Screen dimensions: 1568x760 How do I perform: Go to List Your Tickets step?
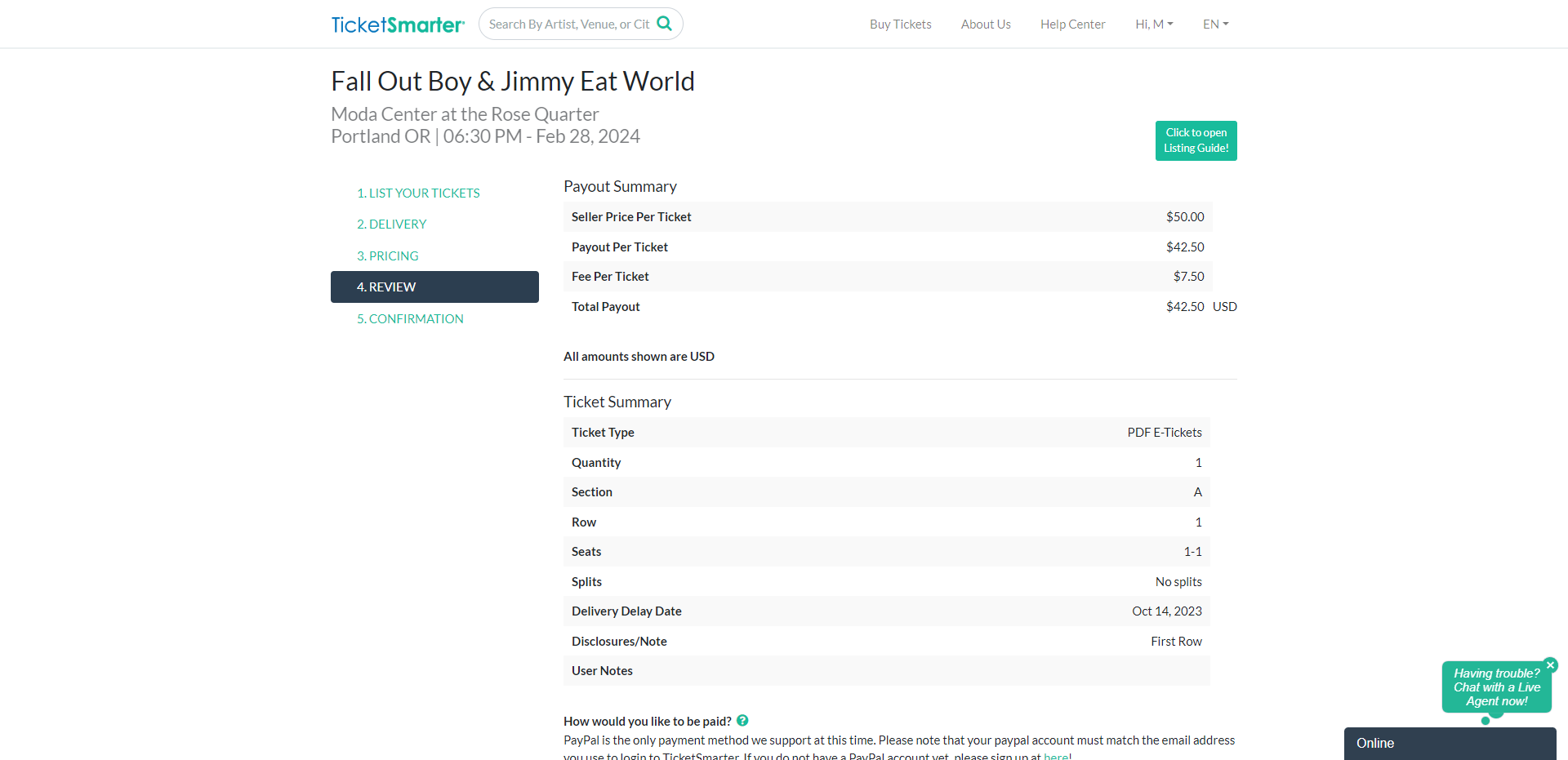coord(418,193)
